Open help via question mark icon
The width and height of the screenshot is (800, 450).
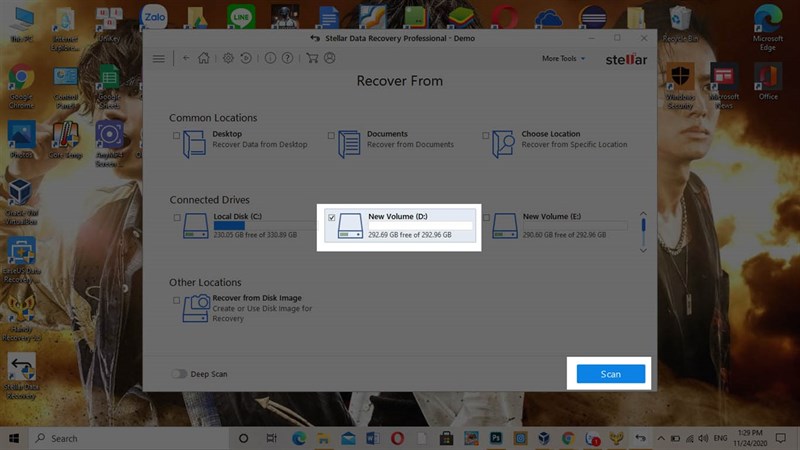(x=288, y=58)
